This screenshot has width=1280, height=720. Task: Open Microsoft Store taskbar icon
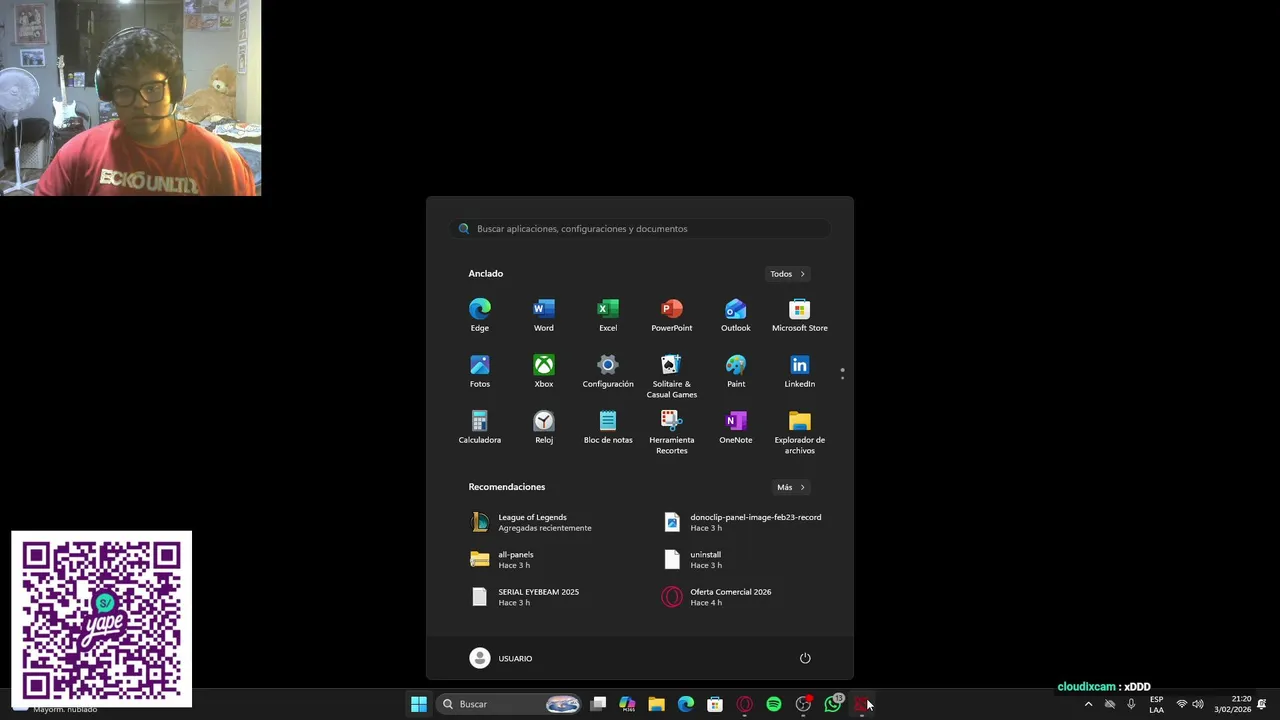tap(715, 704)
